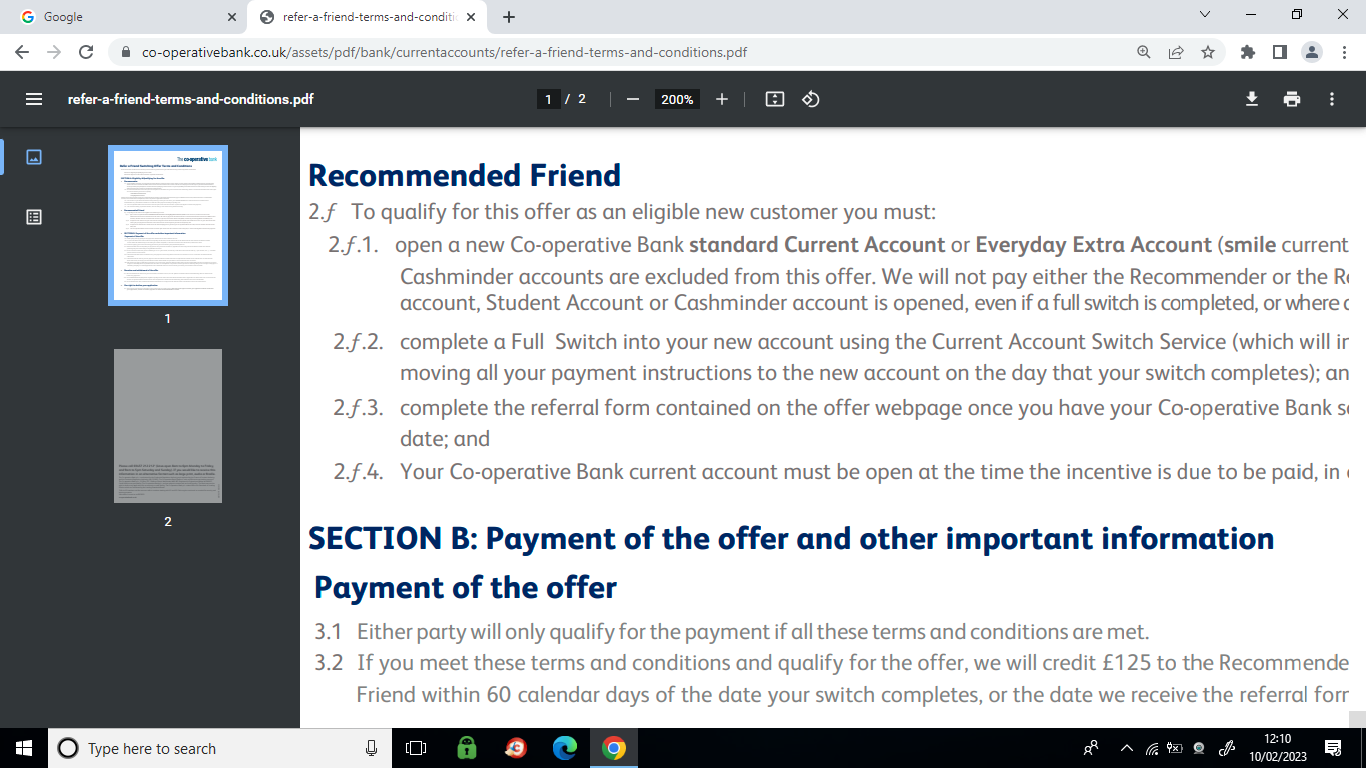Open the green lock app on taskbar
1366x768 pixels.
click(x=467, y=748)
